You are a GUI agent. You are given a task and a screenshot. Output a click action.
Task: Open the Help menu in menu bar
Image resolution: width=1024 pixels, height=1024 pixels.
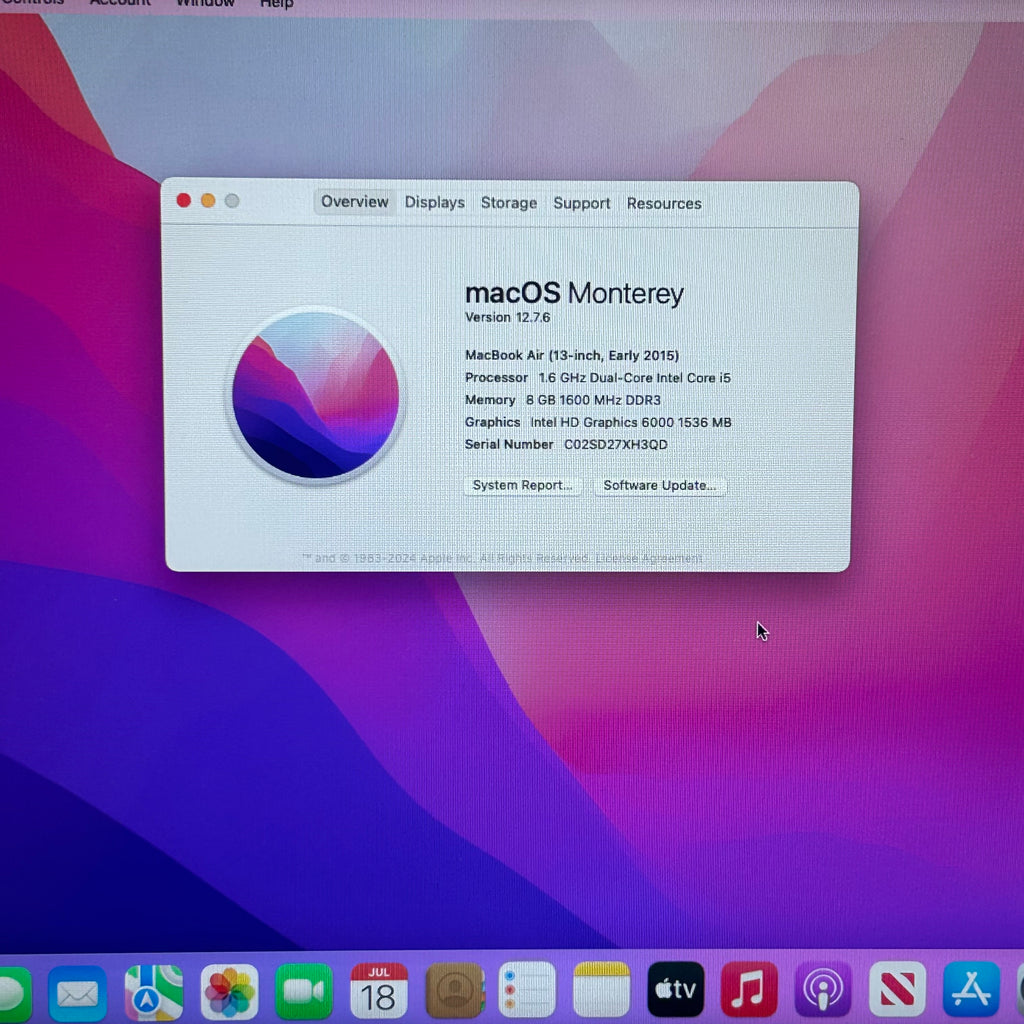(277, 4)
